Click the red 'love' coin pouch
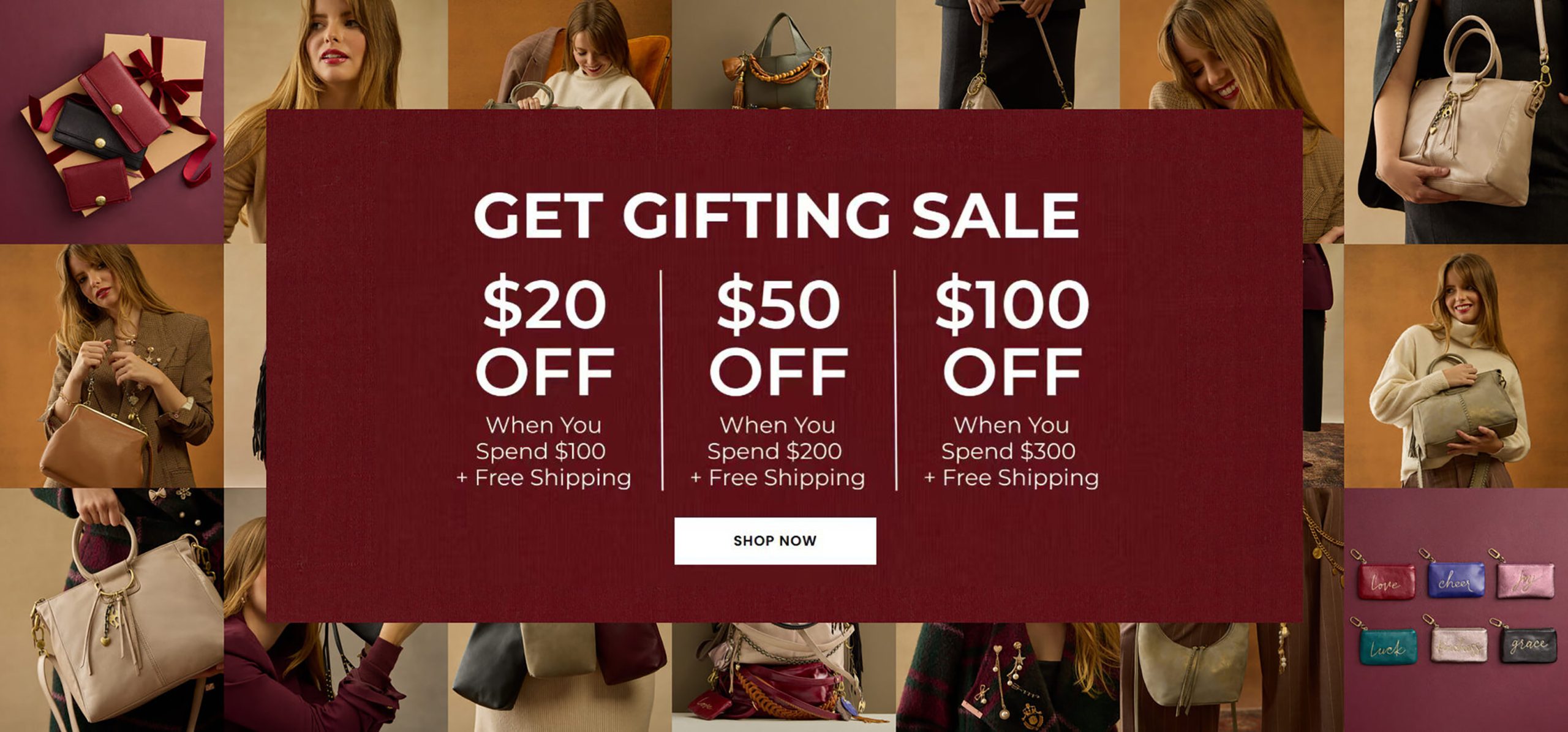 (1385, 582)
